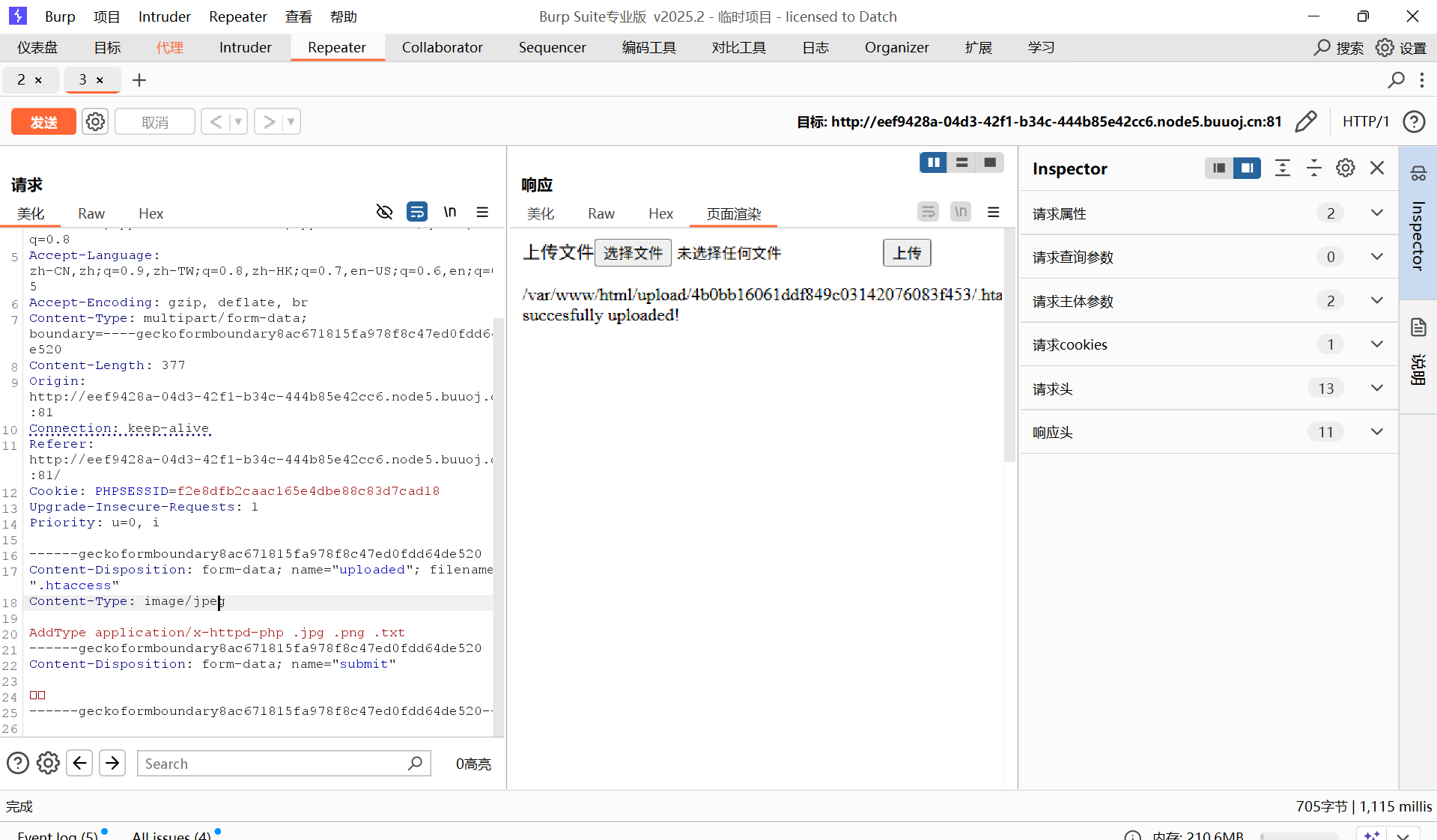
Task: Toggle response line wrap button
Action: (x=928, y=212)
